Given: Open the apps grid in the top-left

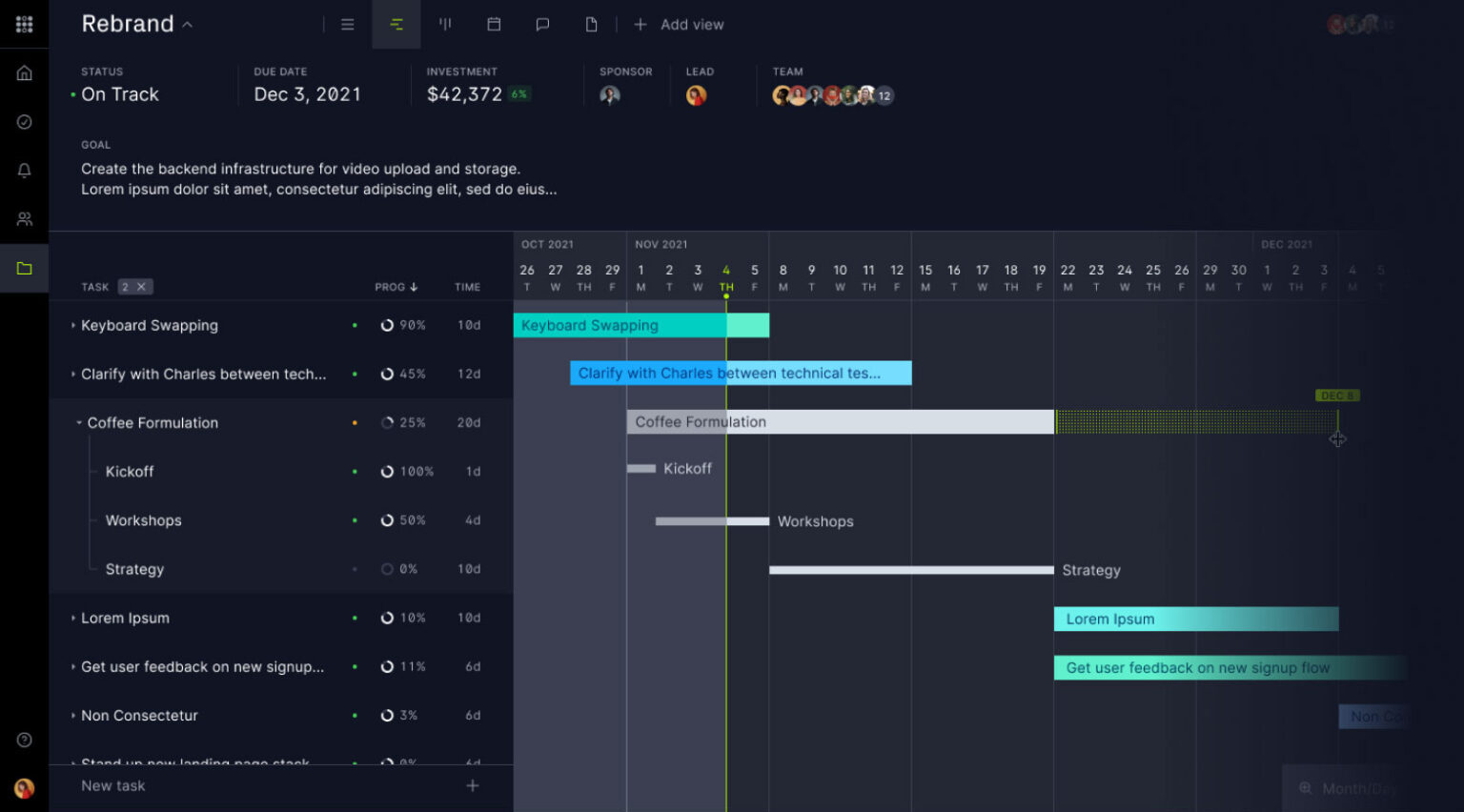Looking at the screenshot, I should point(24,24).
